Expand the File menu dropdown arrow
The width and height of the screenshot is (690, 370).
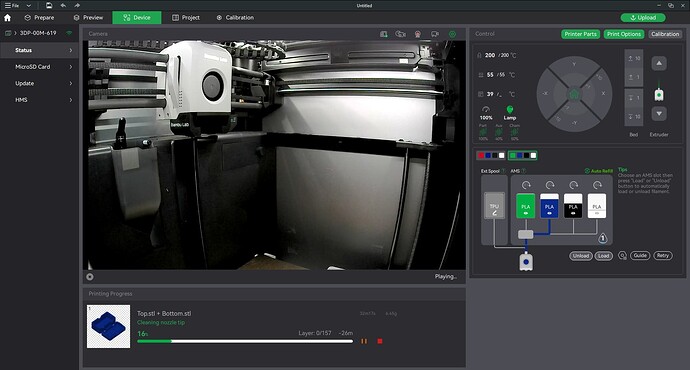click(29, 6)
